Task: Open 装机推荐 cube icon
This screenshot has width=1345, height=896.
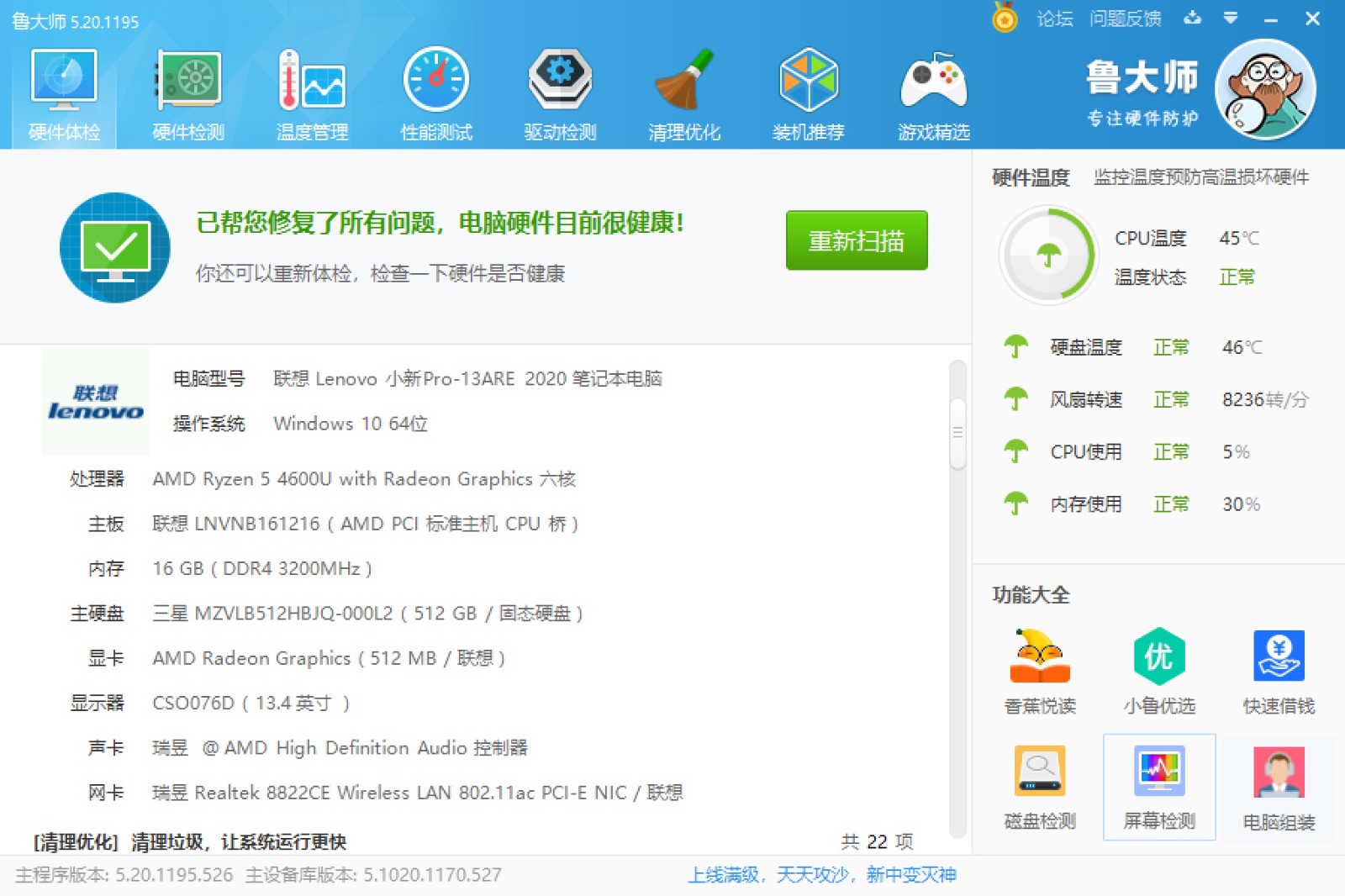Action: 808,94
